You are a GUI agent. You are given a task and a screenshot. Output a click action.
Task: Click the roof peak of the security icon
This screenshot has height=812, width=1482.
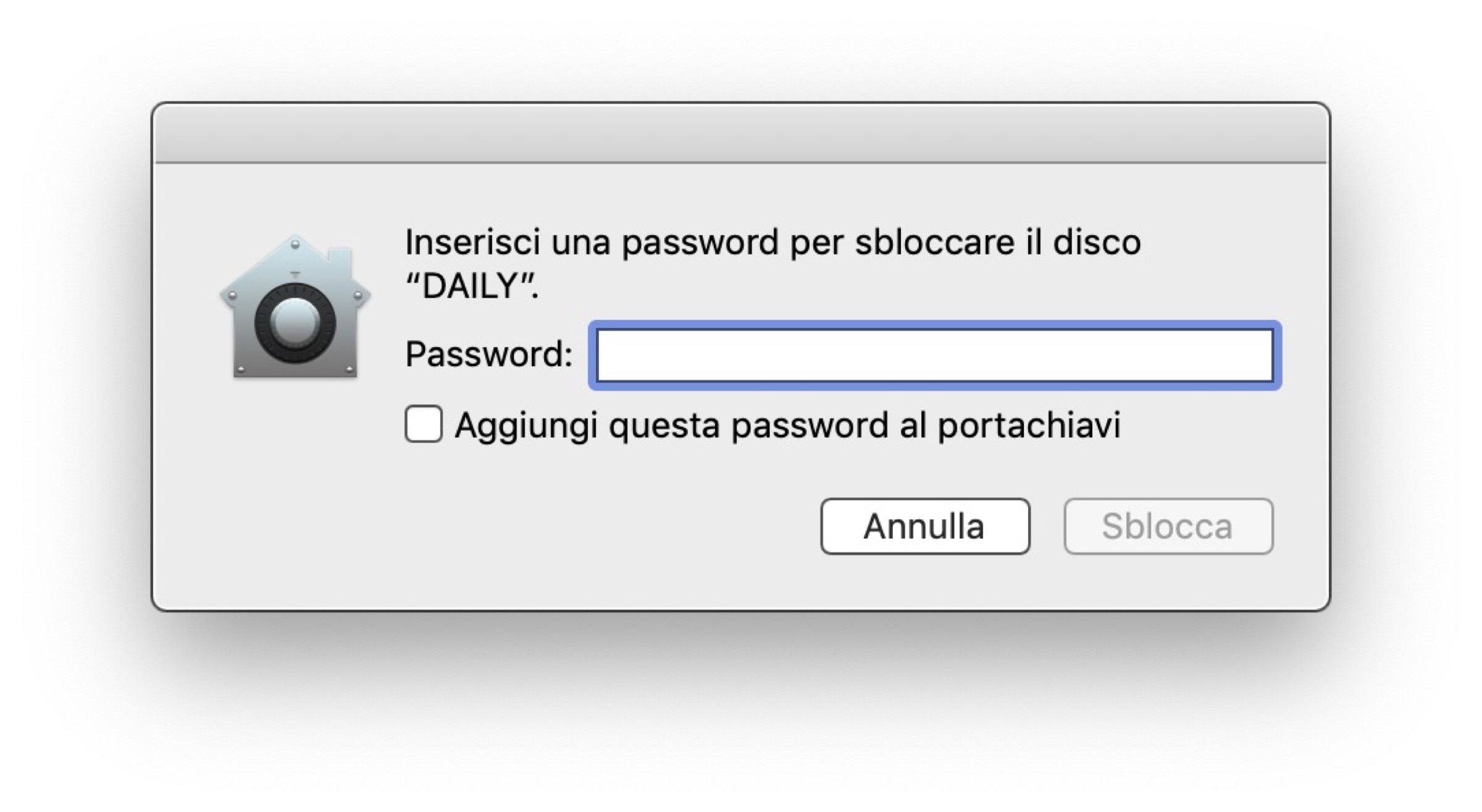coord(295,245)
